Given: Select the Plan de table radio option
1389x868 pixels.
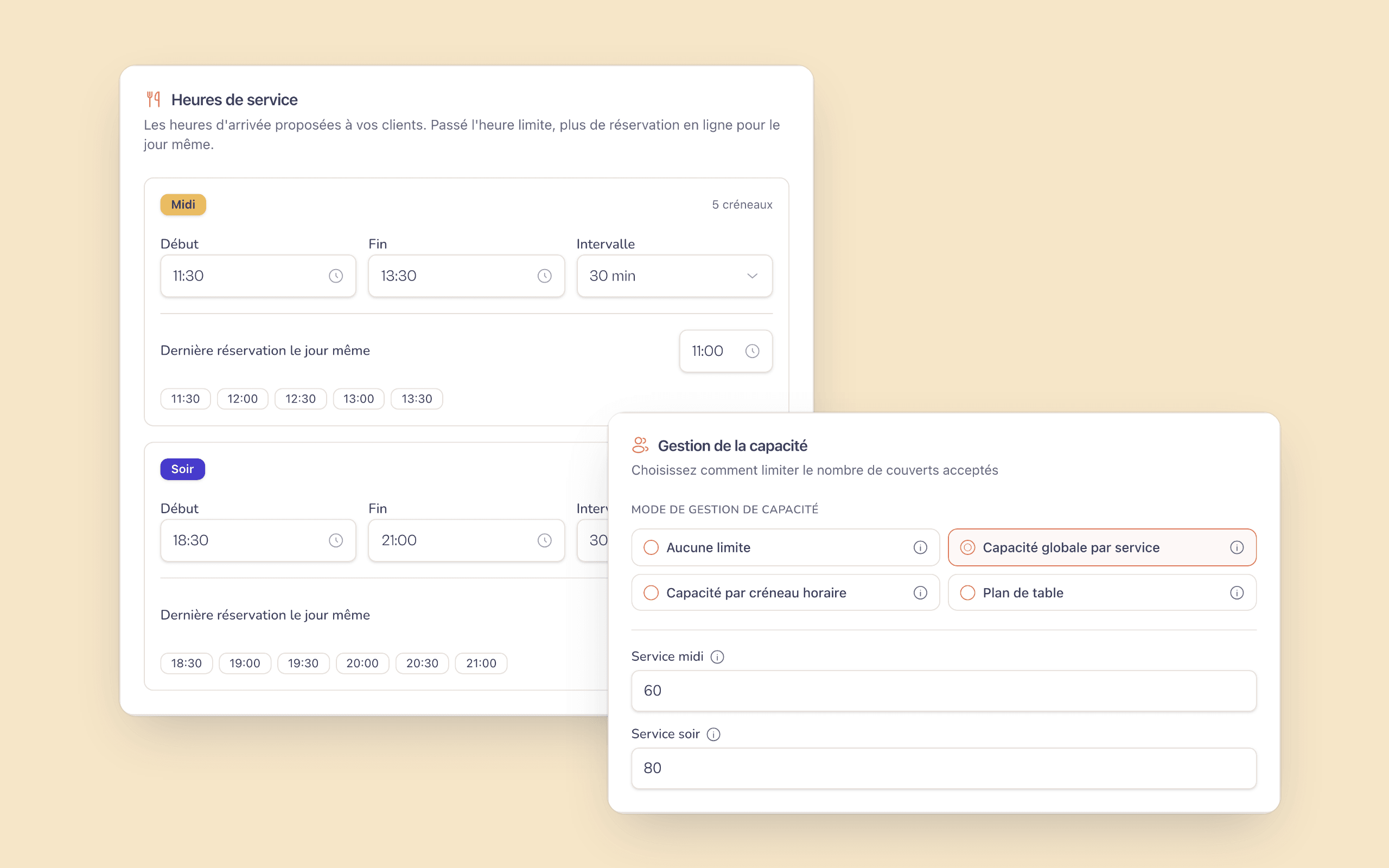Looking at the screenshot, I should click(967, 592).
